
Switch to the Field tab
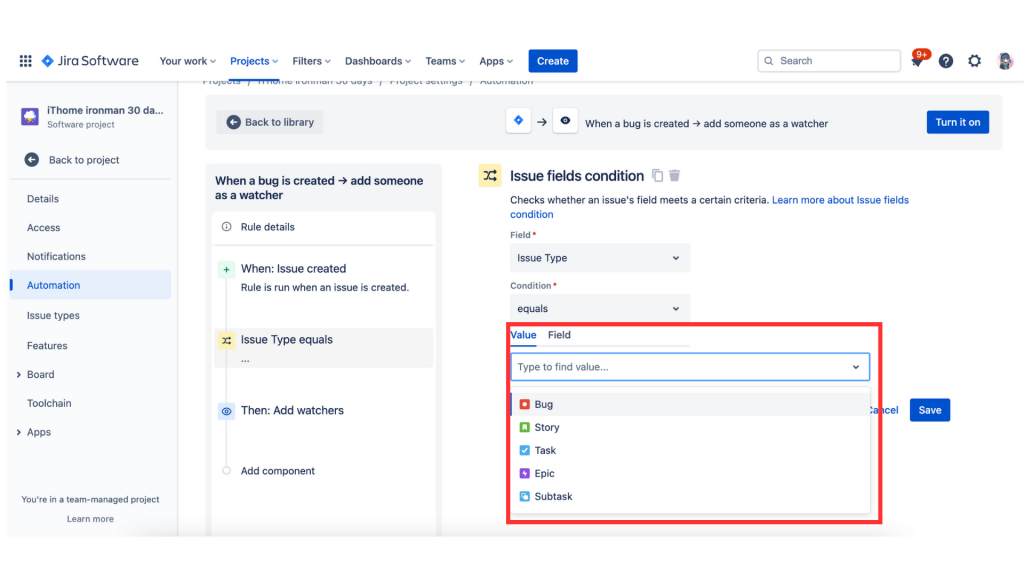pos(559,335)
